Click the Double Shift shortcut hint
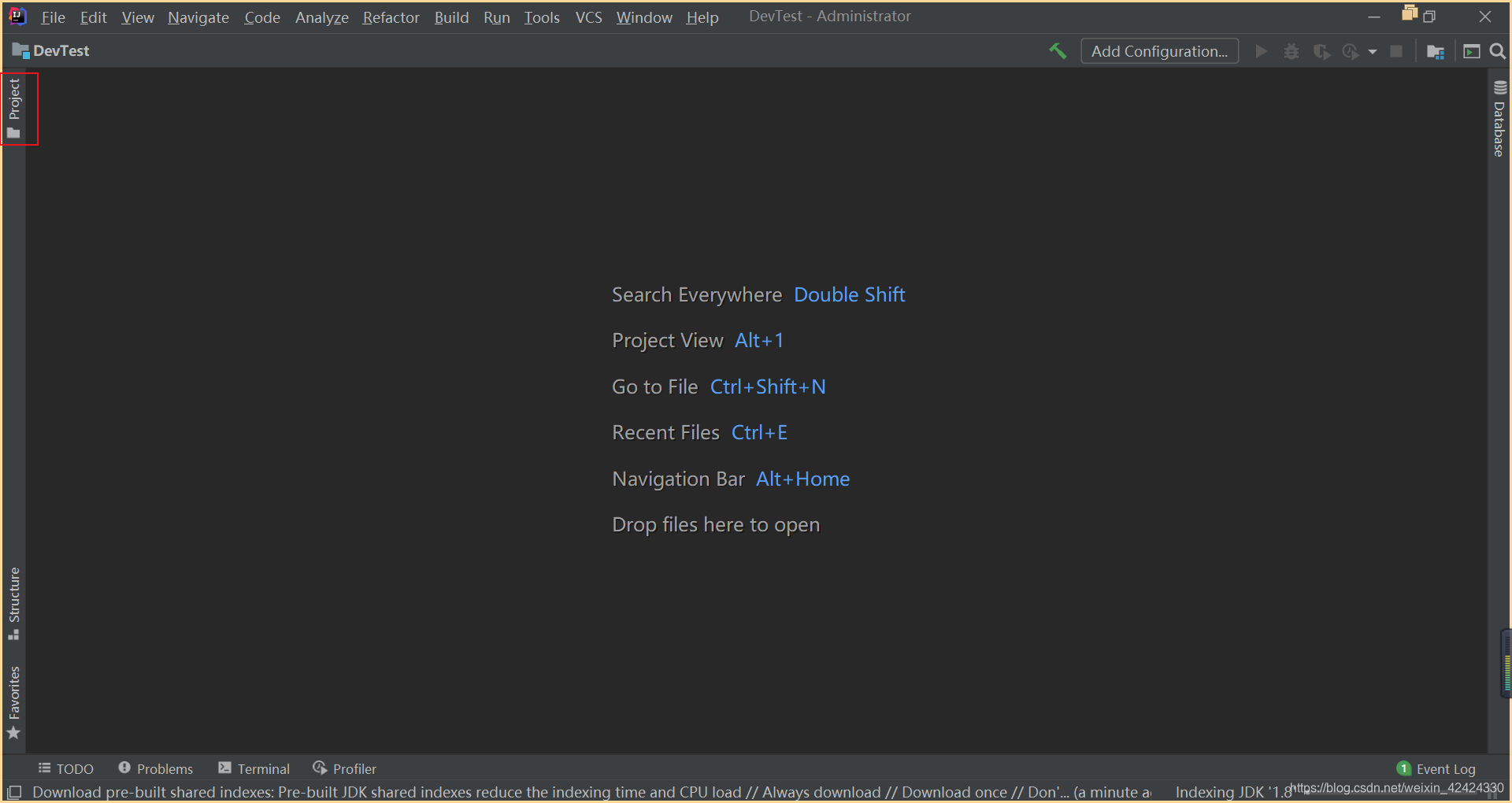This screenshot has width=1512, height=803. (x=850, y=294)
